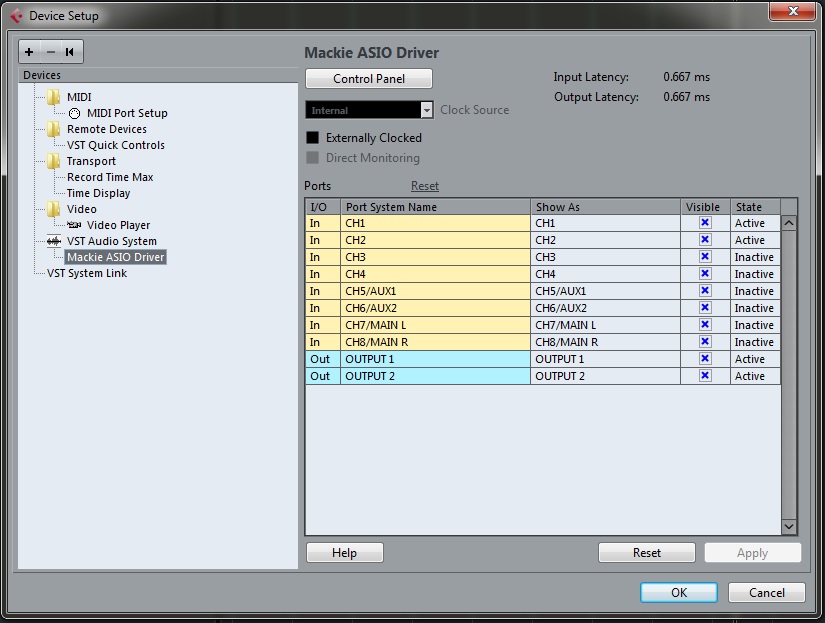Click the Input Latency 0.667 ms value
Screen dimensions: 825x623
tap(686, 77)
